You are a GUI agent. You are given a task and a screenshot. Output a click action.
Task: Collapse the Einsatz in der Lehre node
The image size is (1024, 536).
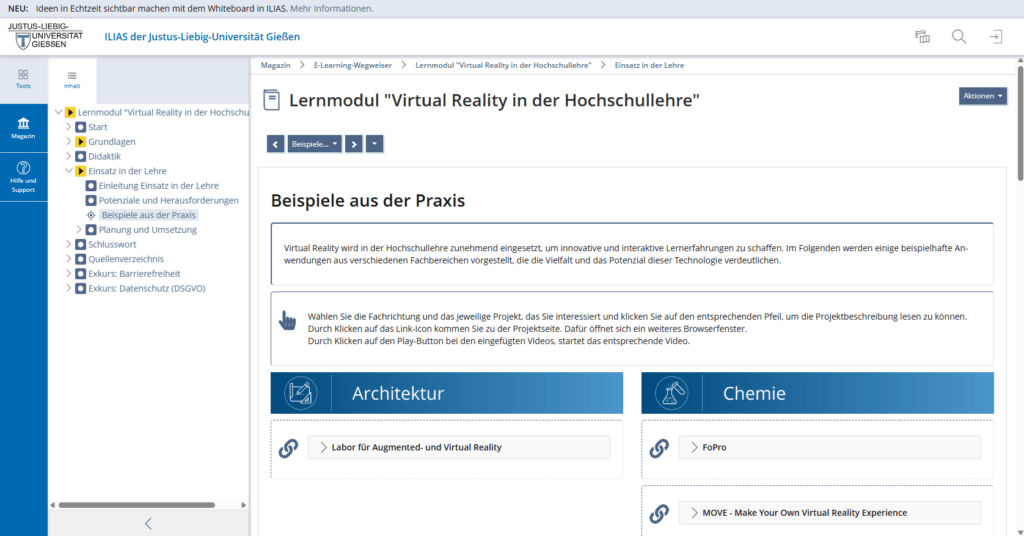click(68, 171)
